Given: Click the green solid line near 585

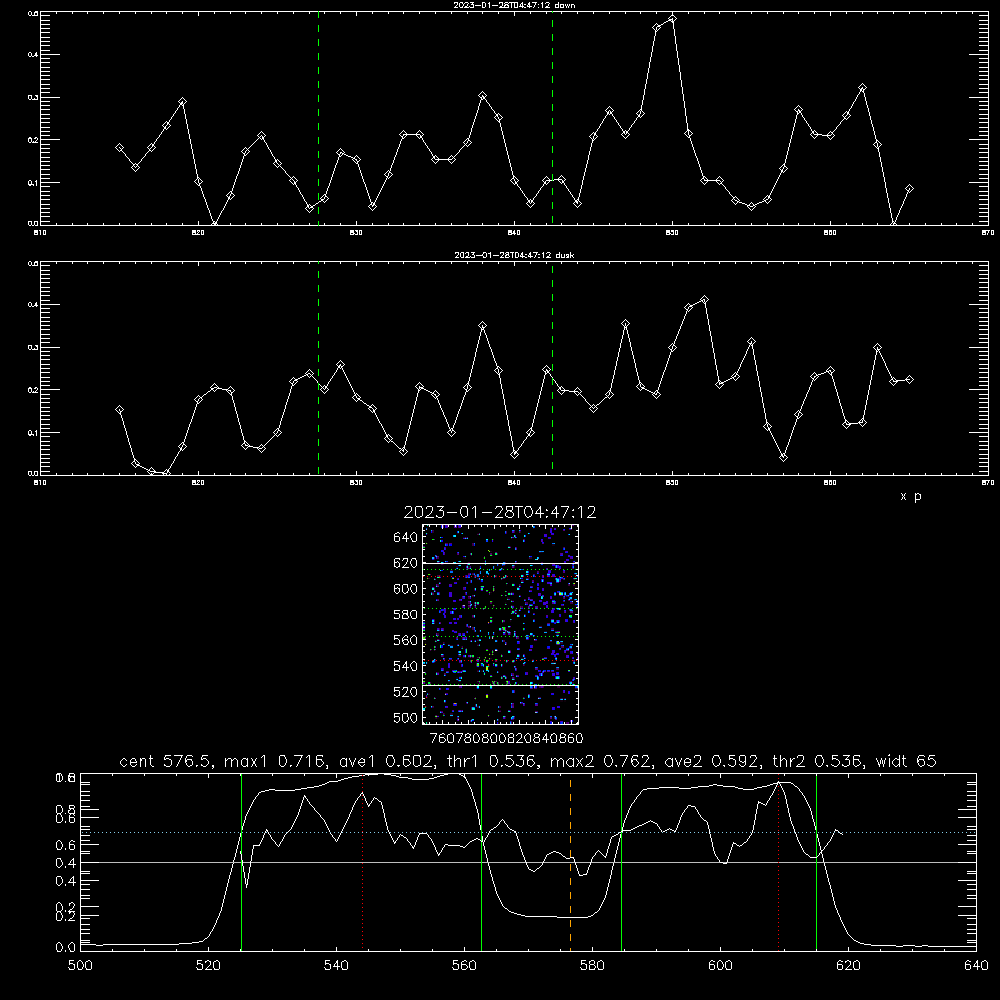Looking at the screenshot, I should click(621, 862).
